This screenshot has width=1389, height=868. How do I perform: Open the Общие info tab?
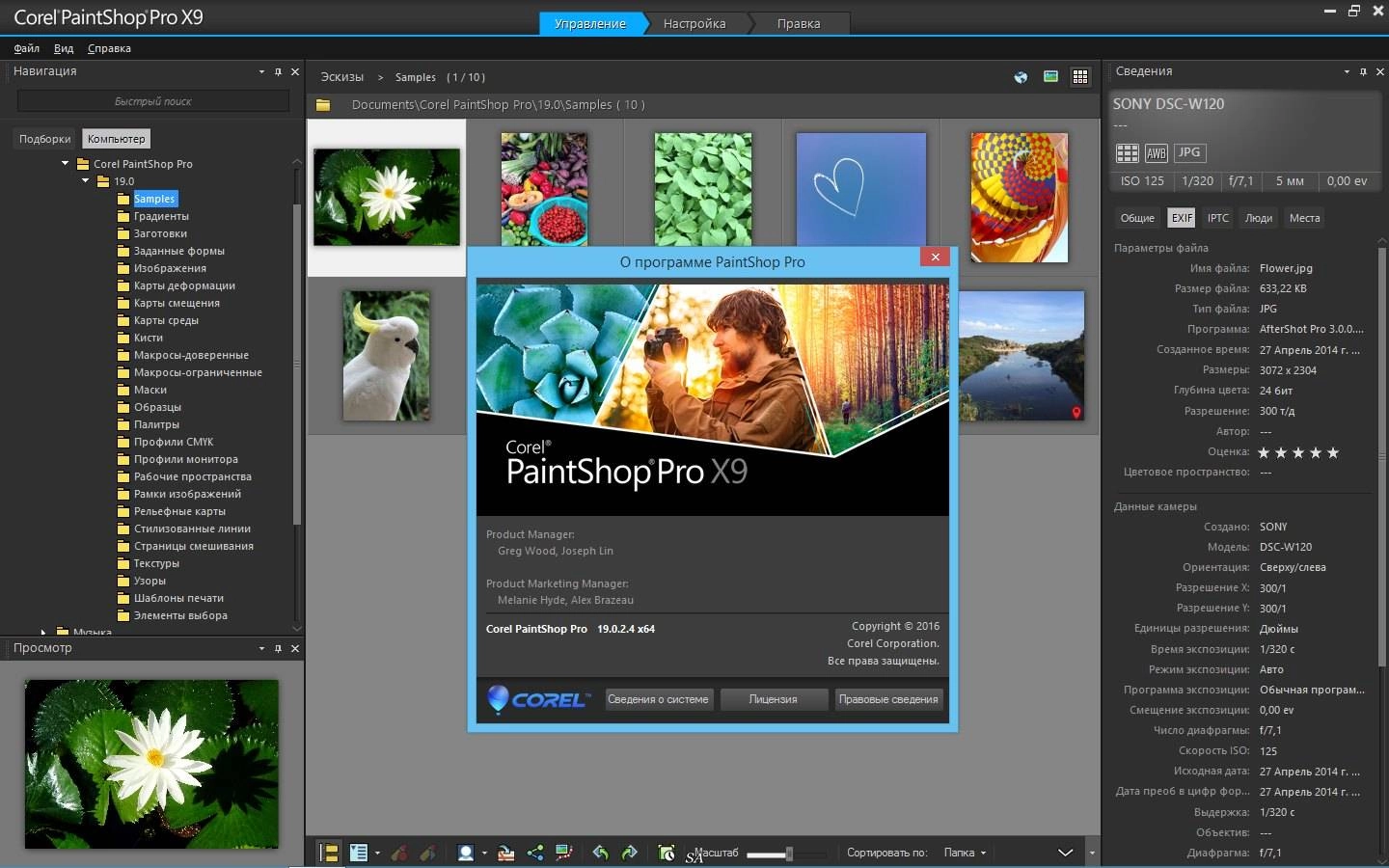coord(1137,218)
